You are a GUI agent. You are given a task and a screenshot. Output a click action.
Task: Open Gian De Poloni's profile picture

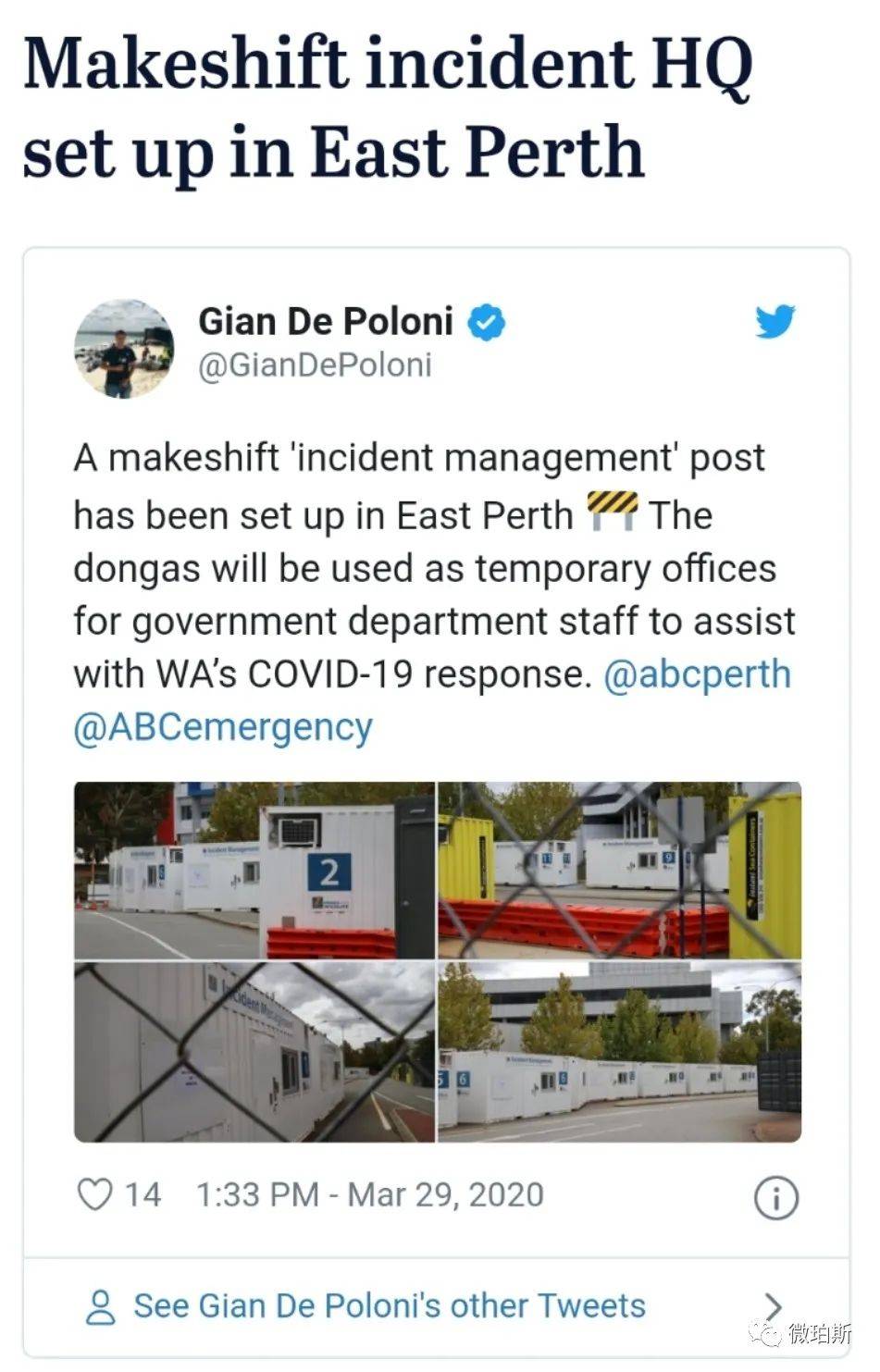coord(124,349)
